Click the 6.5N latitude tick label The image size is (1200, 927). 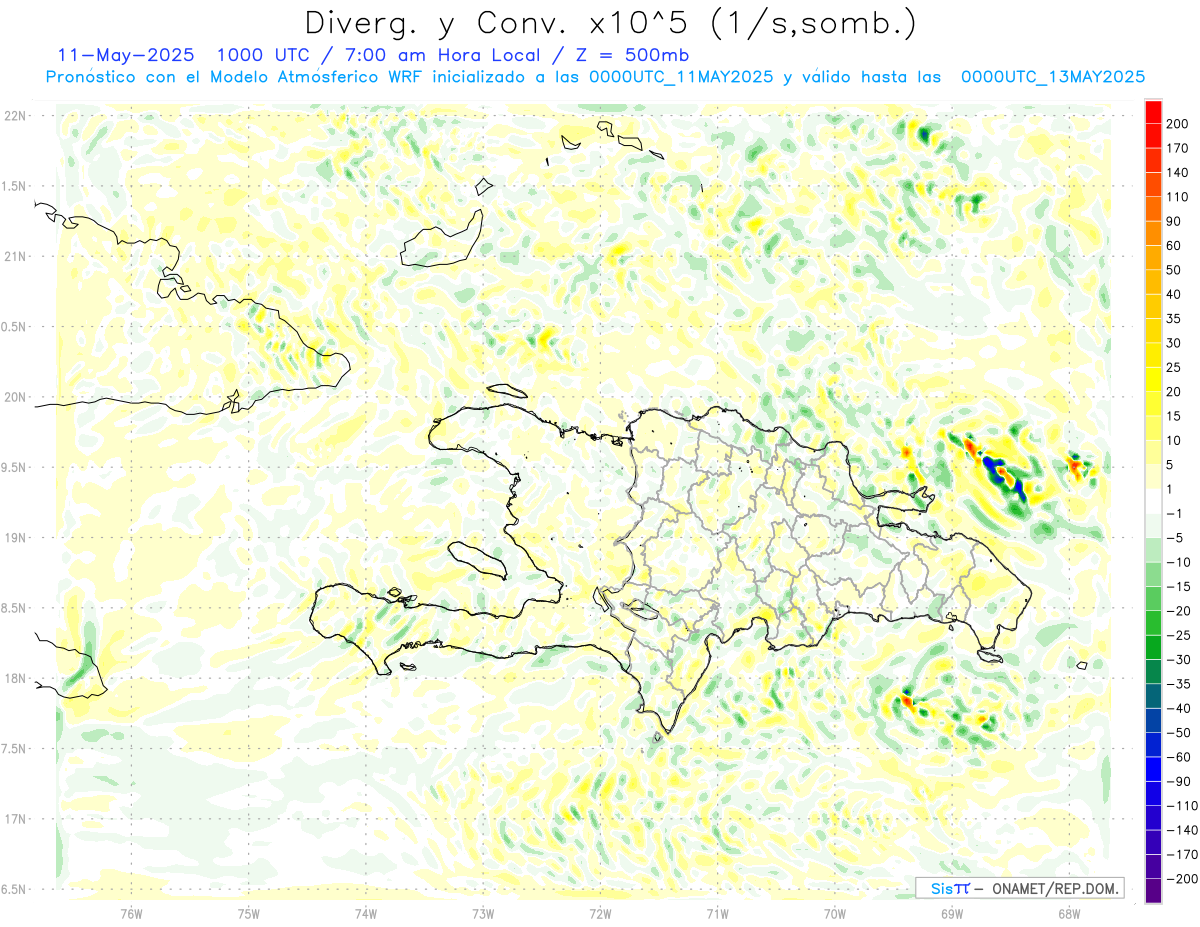pos(14,889)
